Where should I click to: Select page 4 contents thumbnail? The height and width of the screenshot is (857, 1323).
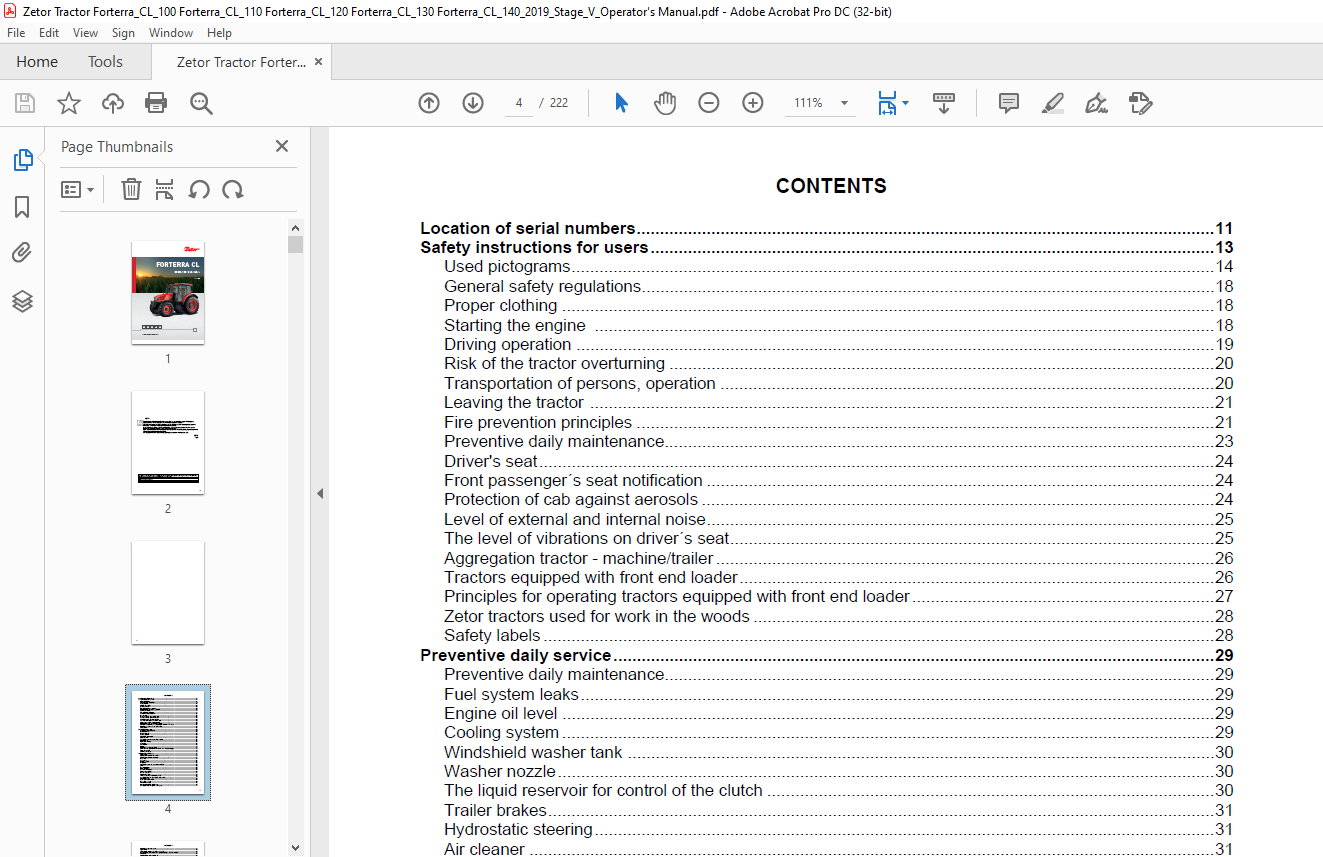tap(168, 742)
